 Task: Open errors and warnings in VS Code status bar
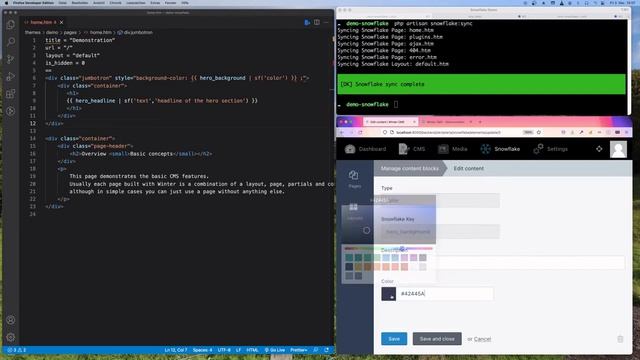(x=16, y=350)
